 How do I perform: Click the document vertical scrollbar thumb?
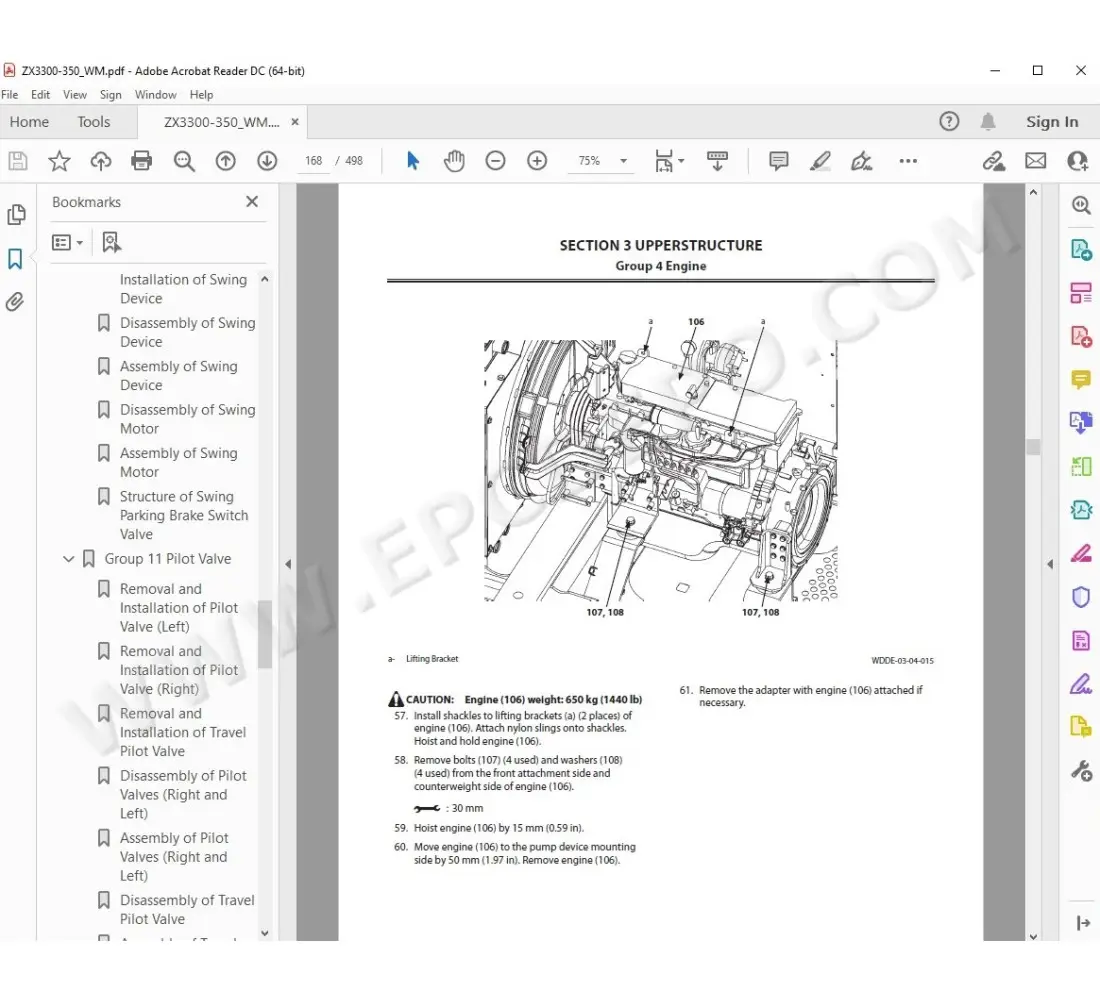point(1033,447)
